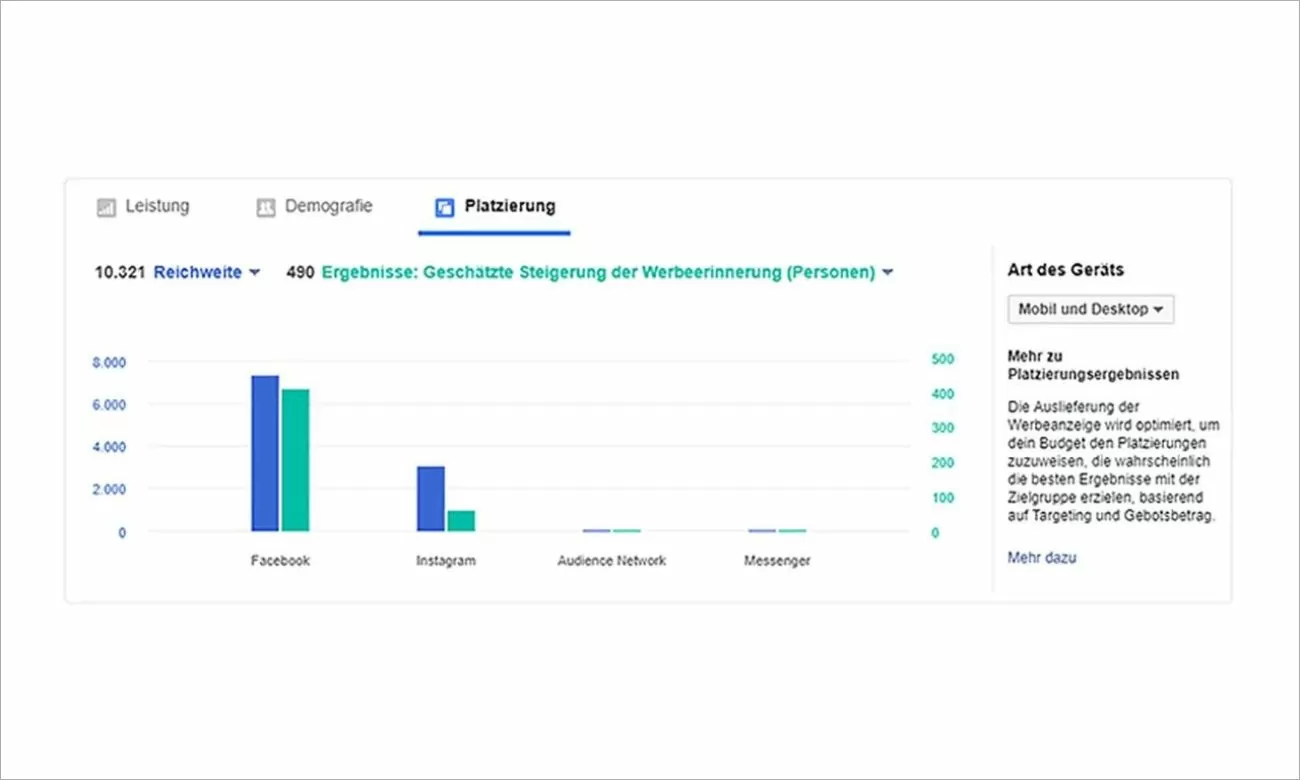The height and width of the screenshot is (780, 1300).
Task: Open the Mobil und Desktop device selector
Action: coord(1090,309)
